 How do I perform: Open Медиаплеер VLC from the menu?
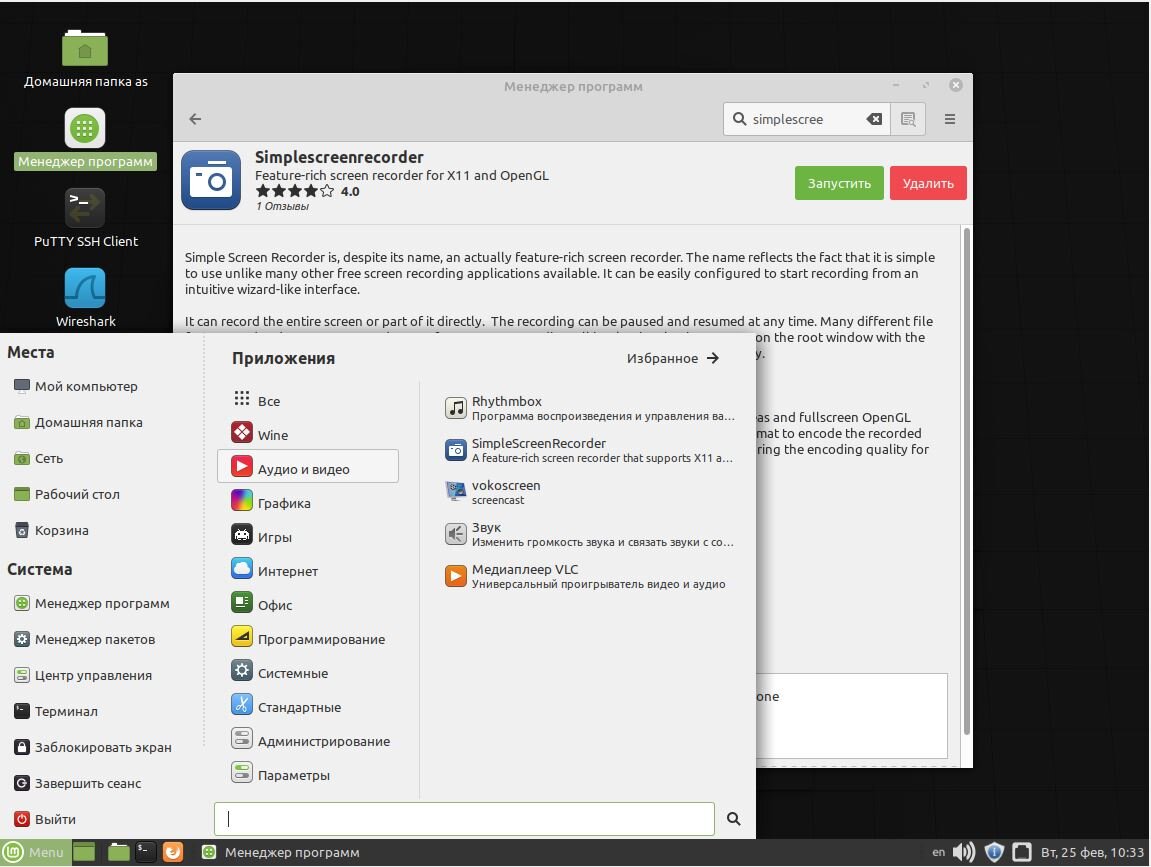tap(589, 576)
